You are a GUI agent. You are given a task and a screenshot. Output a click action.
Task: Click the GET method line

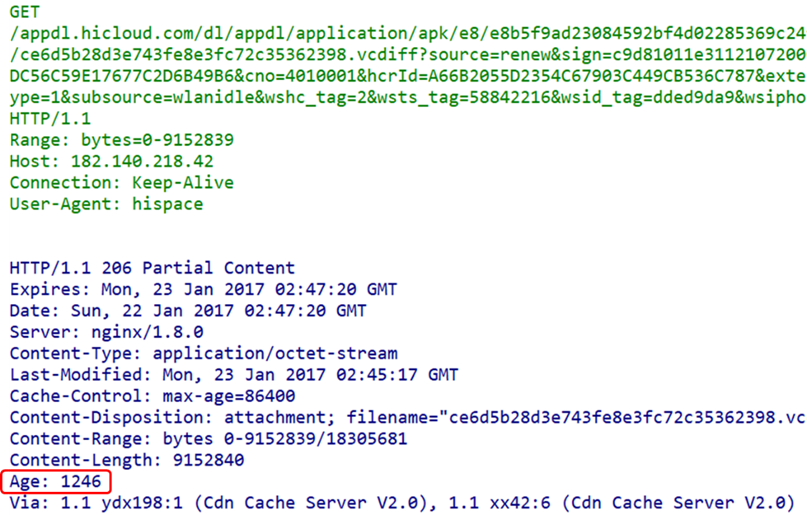pyautogui.click(x=25, y=10)
